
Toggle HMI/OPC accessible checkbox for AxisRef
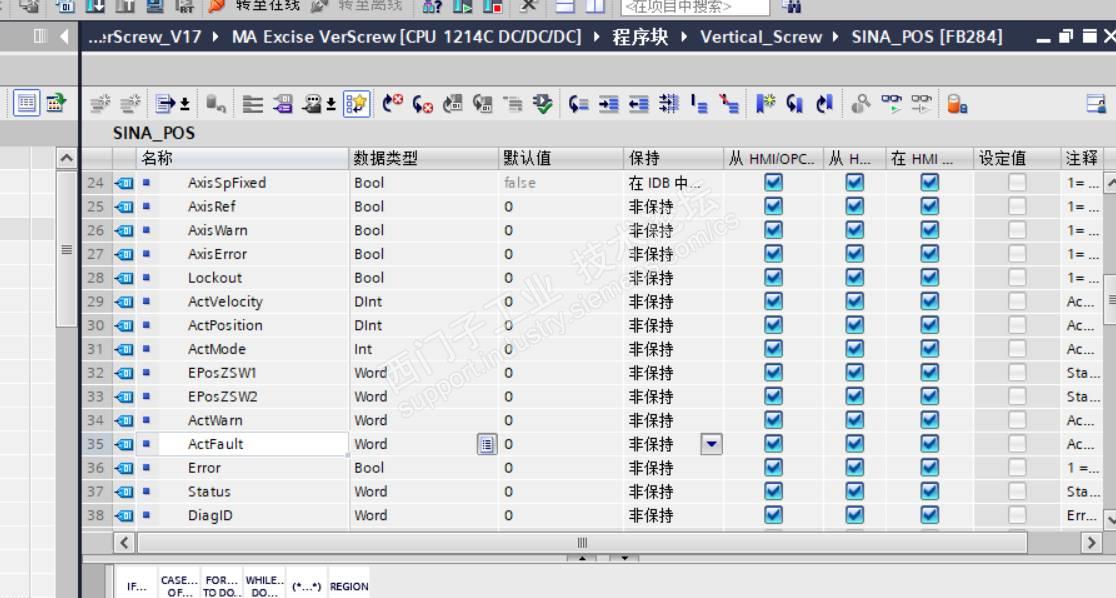pos(774,206)
